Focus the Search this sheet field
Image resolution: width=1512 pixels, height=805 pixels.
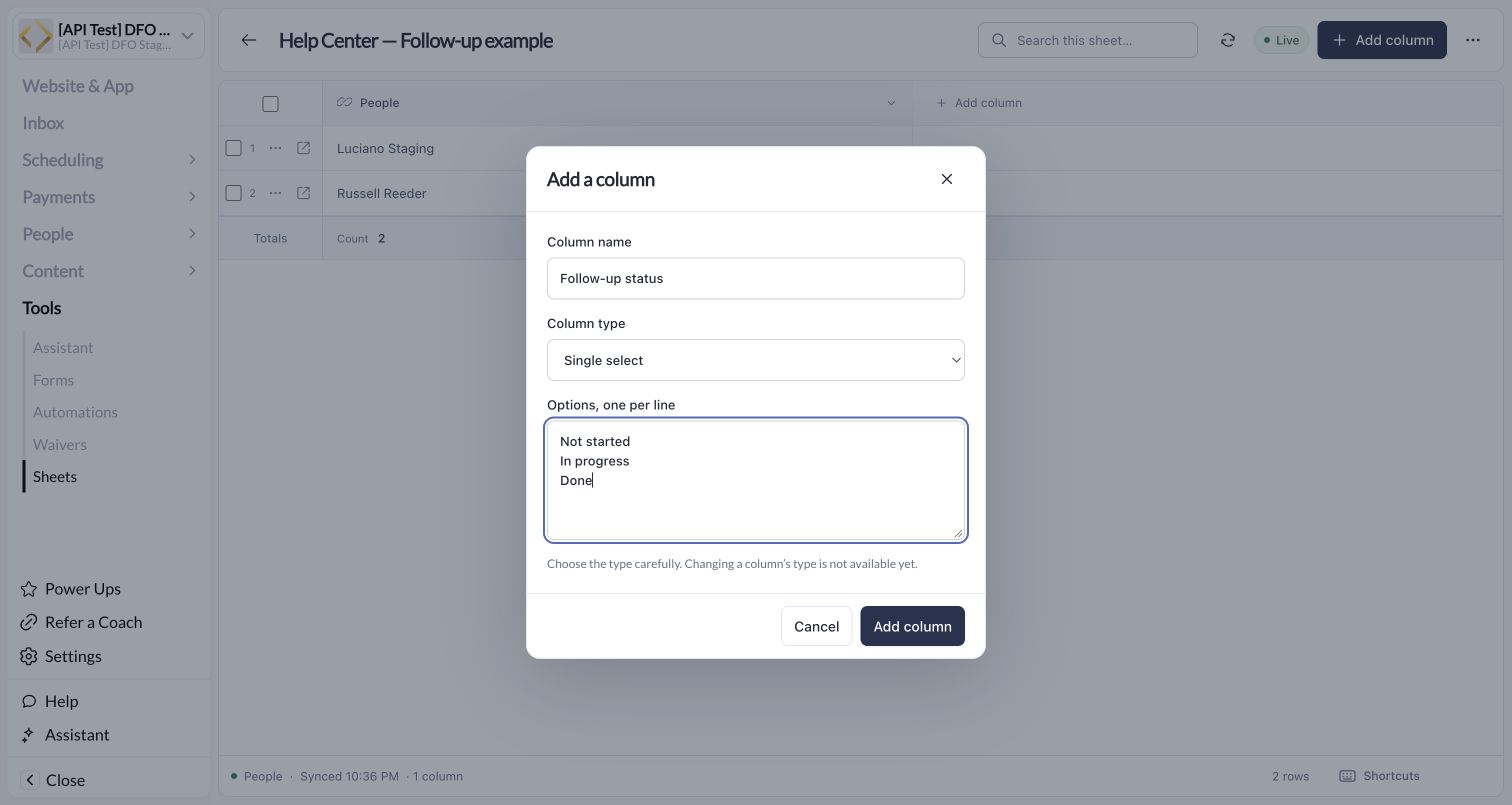coord(1088,40)
